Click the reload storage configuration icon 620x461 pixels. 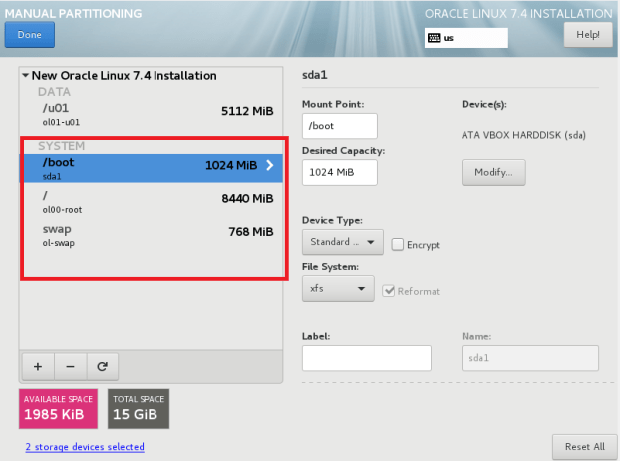click(102, 366)
